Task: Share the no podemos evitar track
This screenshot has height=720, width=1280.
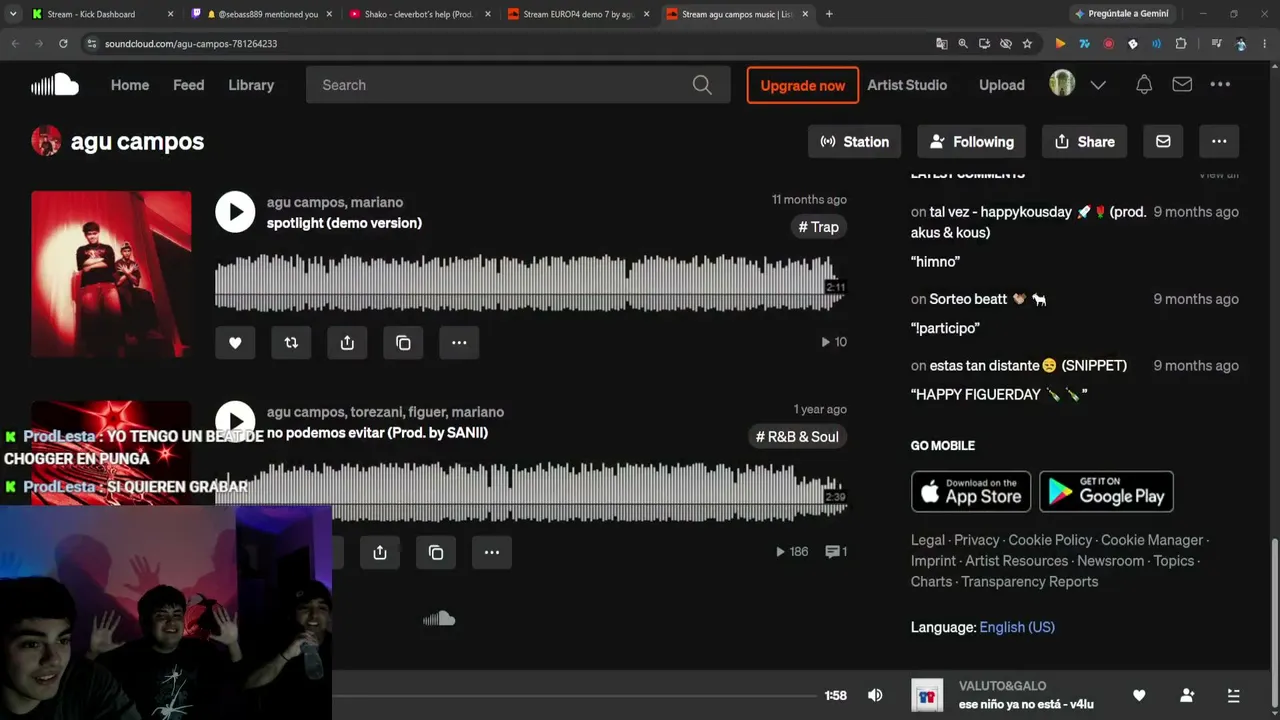Action: [x=380, y=552]
